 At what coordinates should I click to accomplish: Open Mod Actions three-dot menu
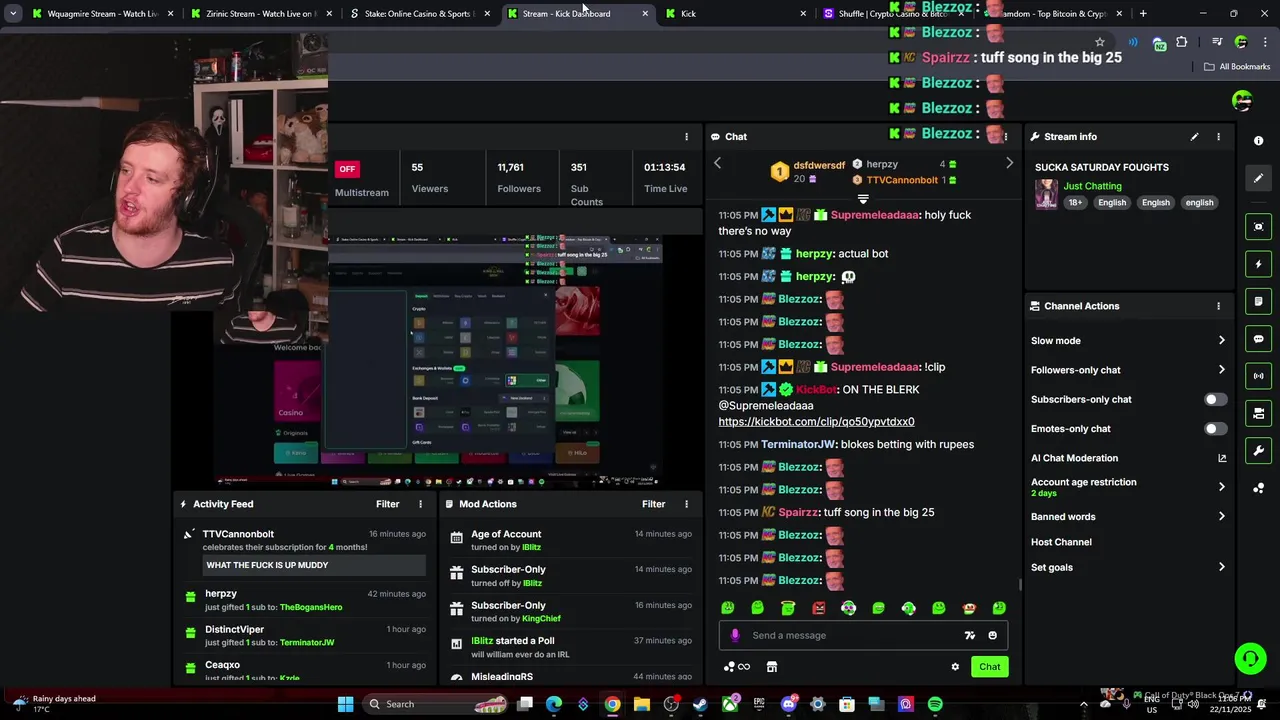[x=686, y=504]
